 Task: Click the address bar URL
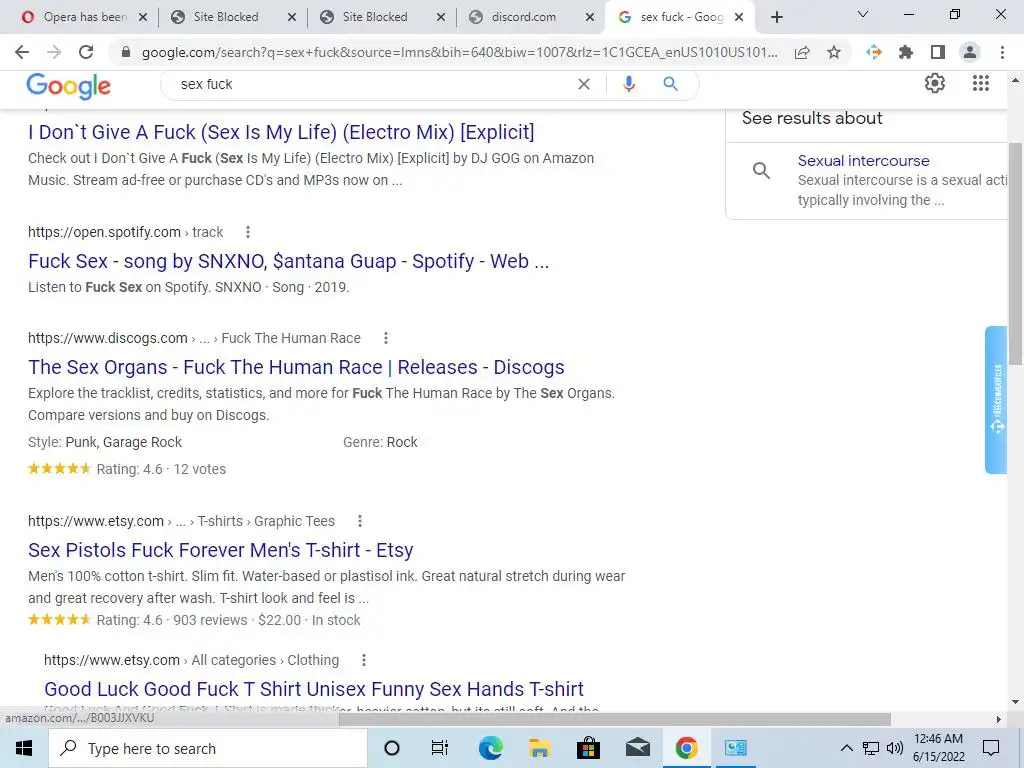(460, 52)
